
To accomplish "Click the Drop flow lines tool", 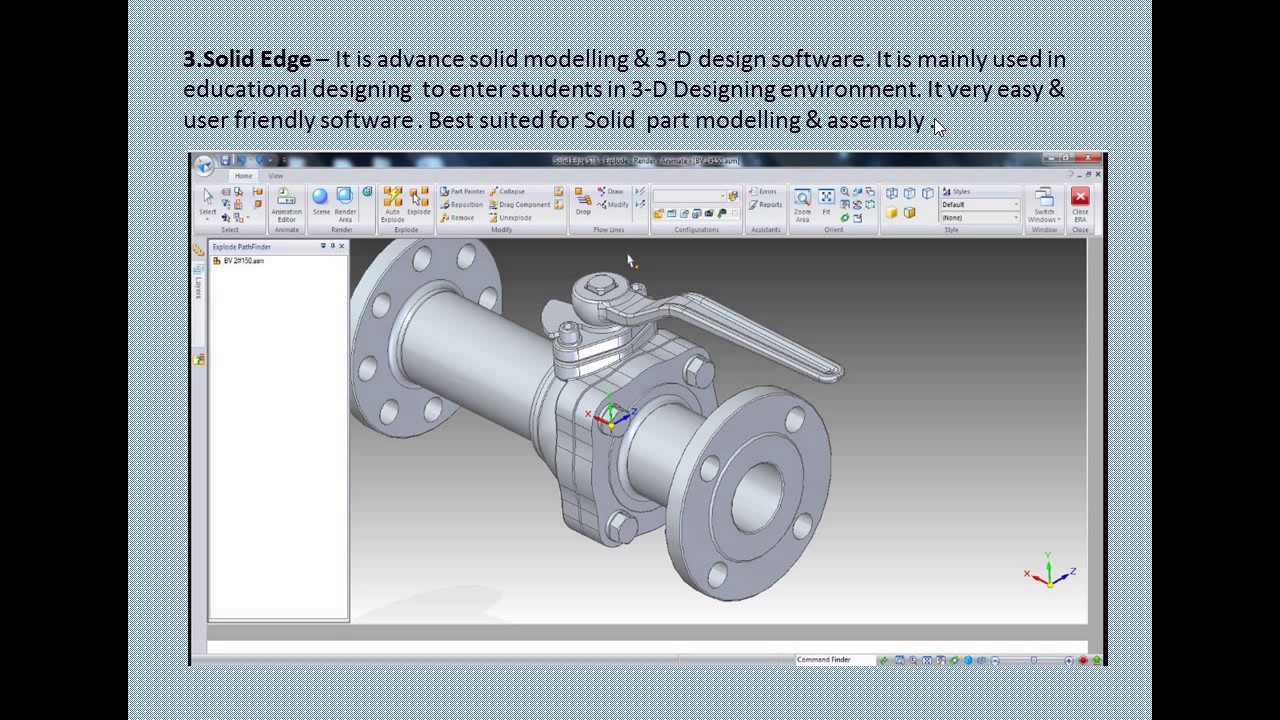I will pos(583,200).
